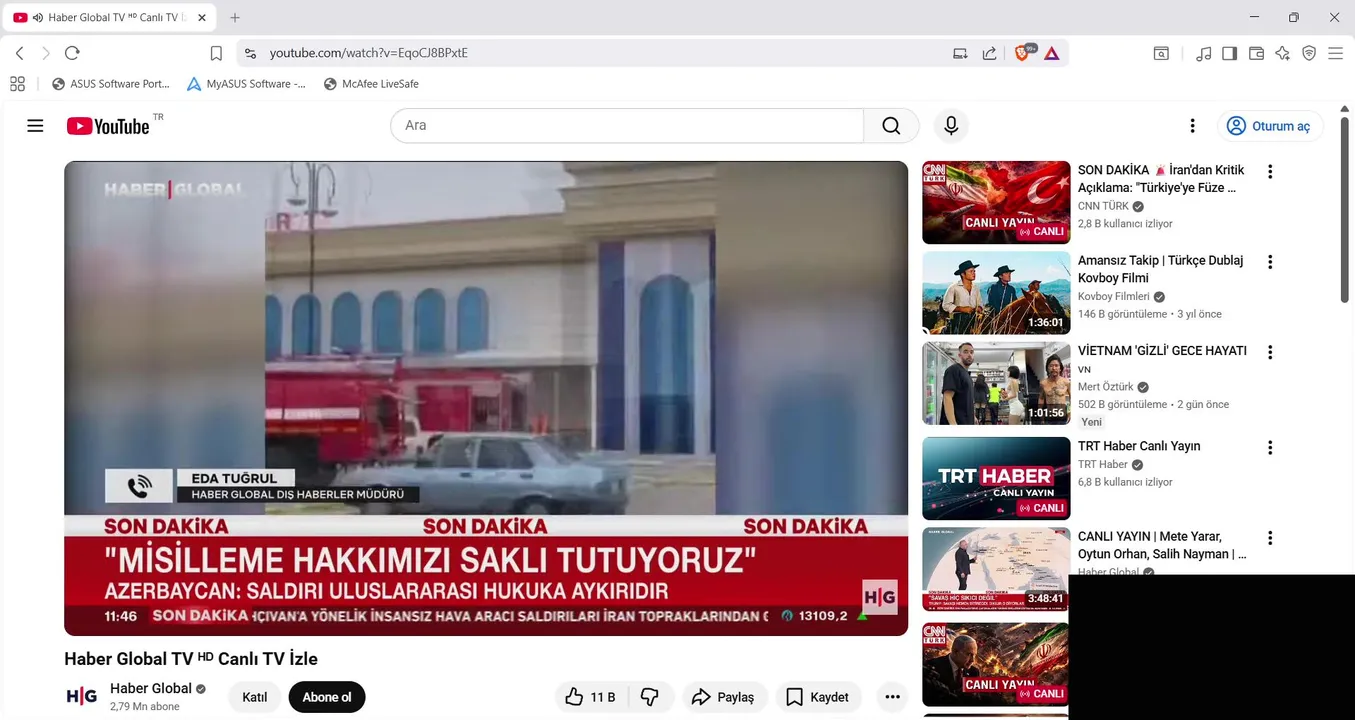Open the browser main hamburger menu

1335,53
